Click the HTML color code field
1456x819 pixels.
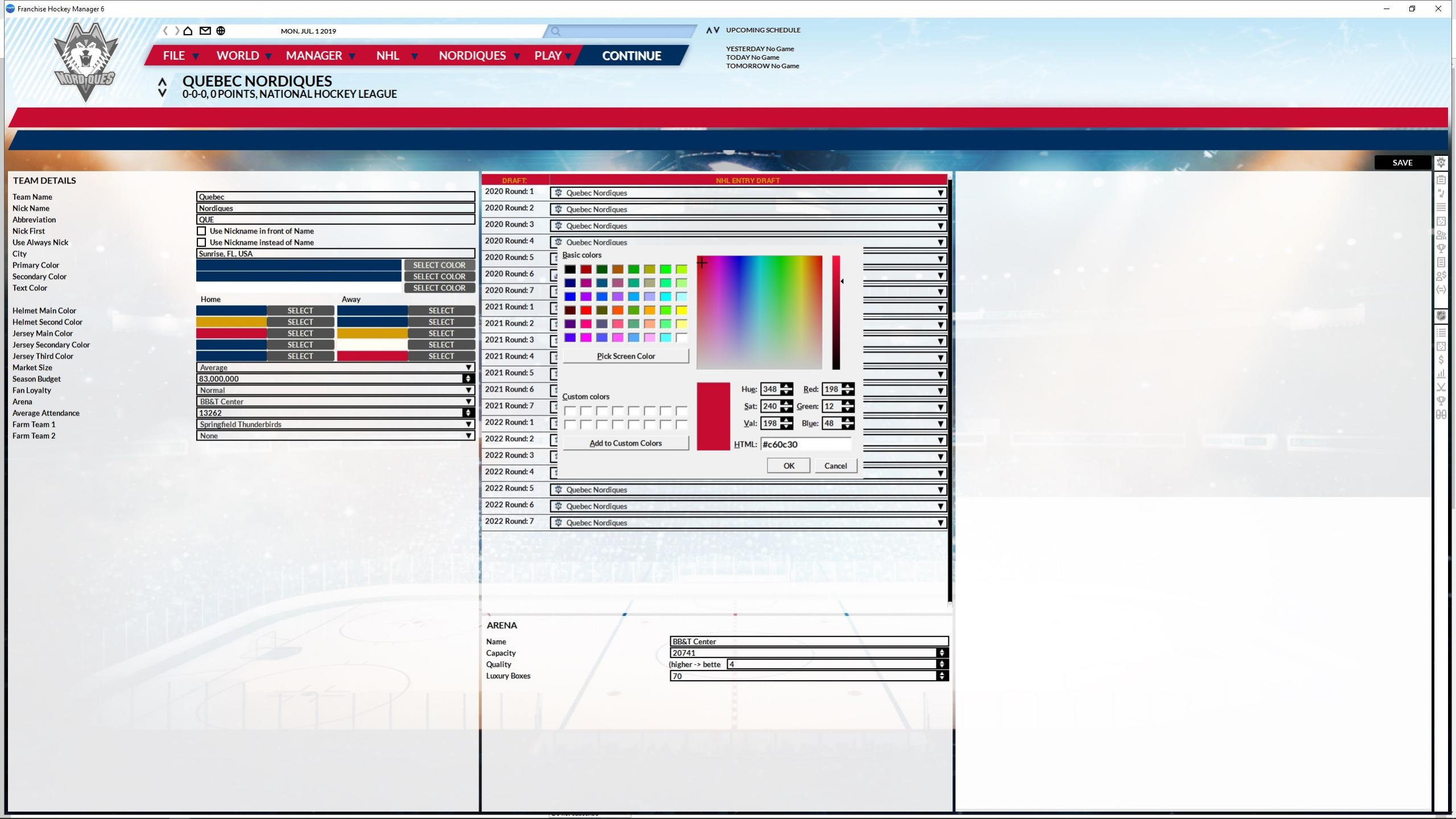click(x=805, y=445)
